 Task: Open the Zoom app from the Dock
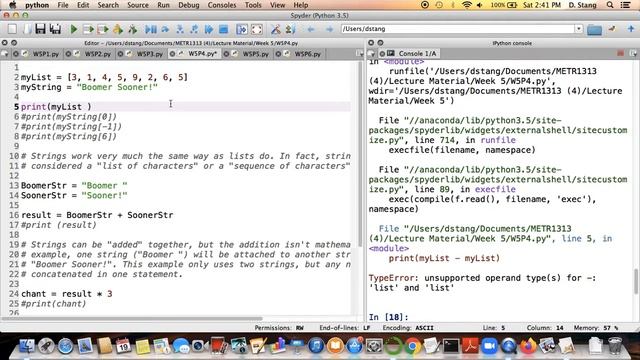coord(489,347)
